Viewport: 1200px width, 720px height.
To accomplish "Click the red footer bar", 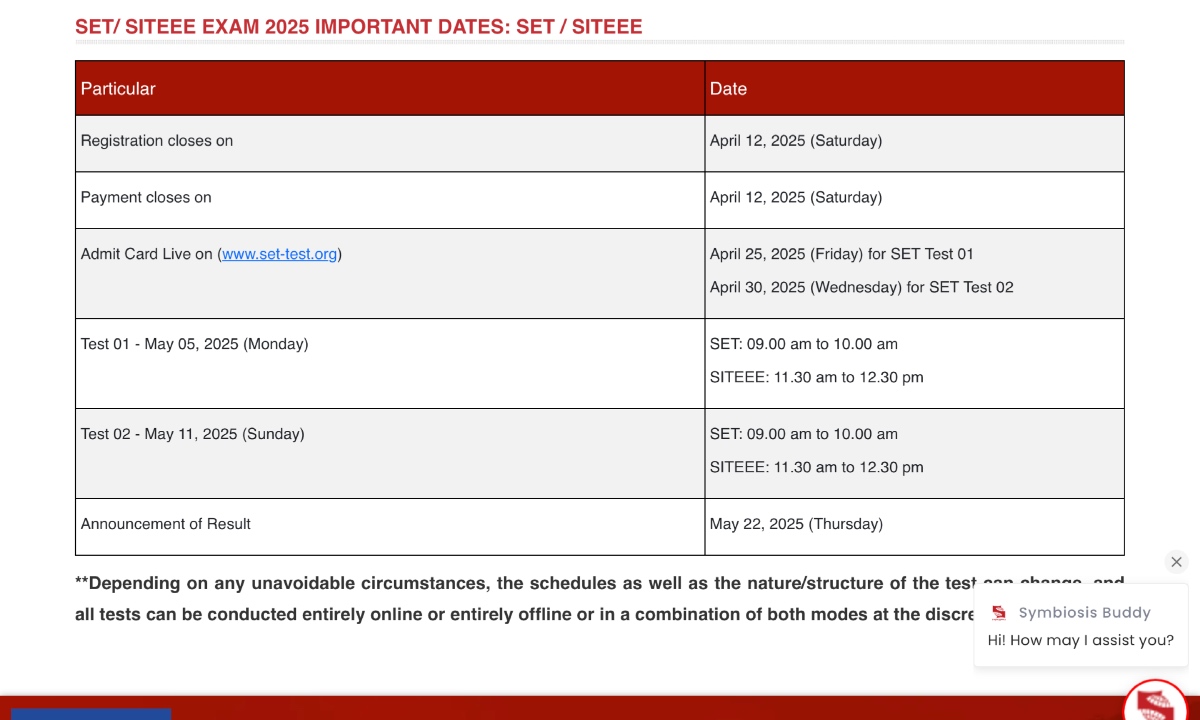I will (600, 708).
